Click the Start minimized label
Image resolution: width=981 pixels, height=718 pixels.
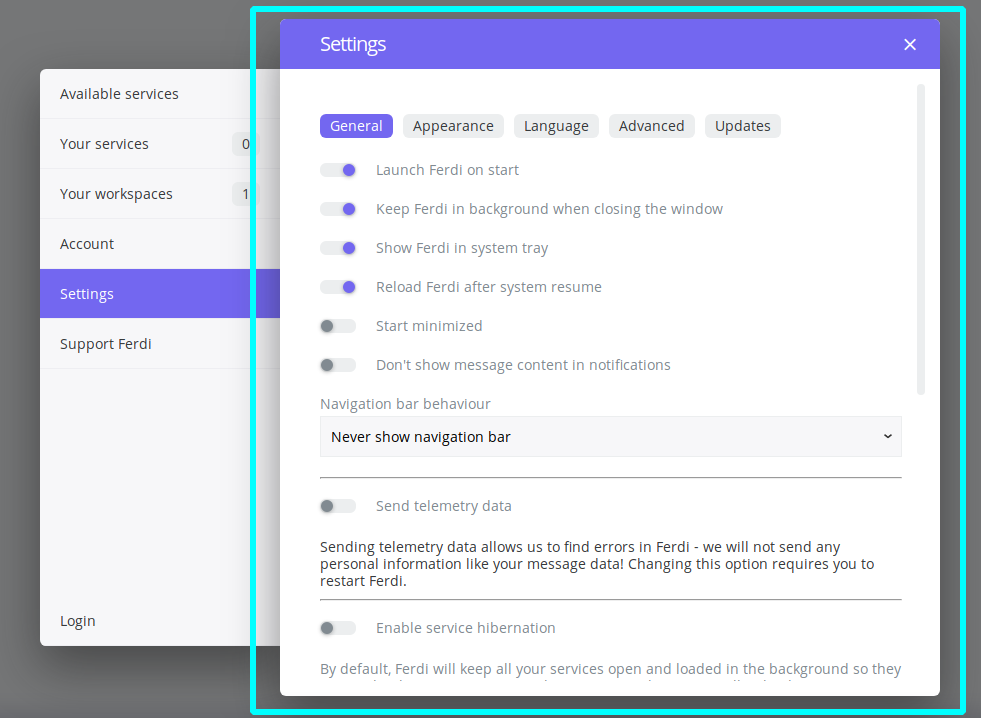pos(429,326)
